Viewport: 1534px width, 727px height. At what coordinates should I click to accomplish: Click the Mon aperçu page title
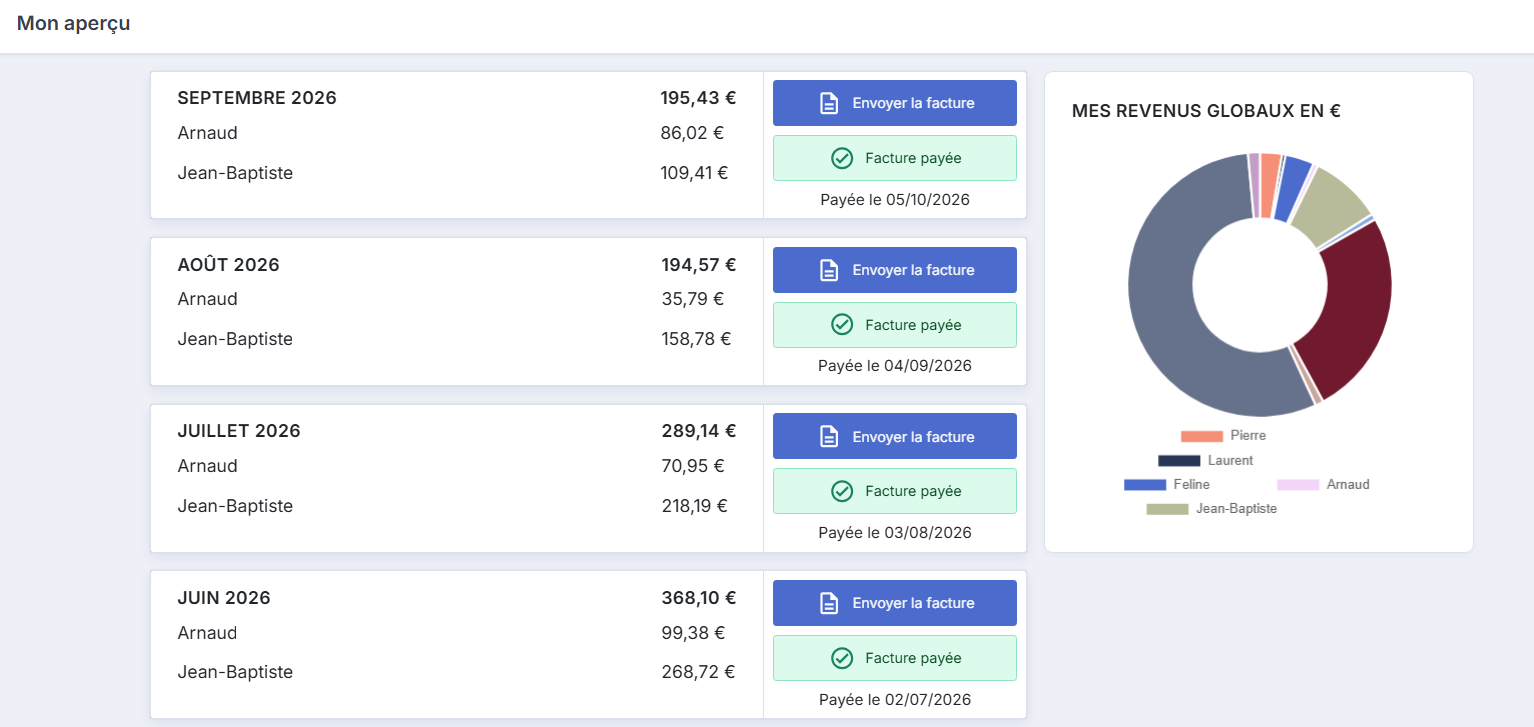[73, 24]
